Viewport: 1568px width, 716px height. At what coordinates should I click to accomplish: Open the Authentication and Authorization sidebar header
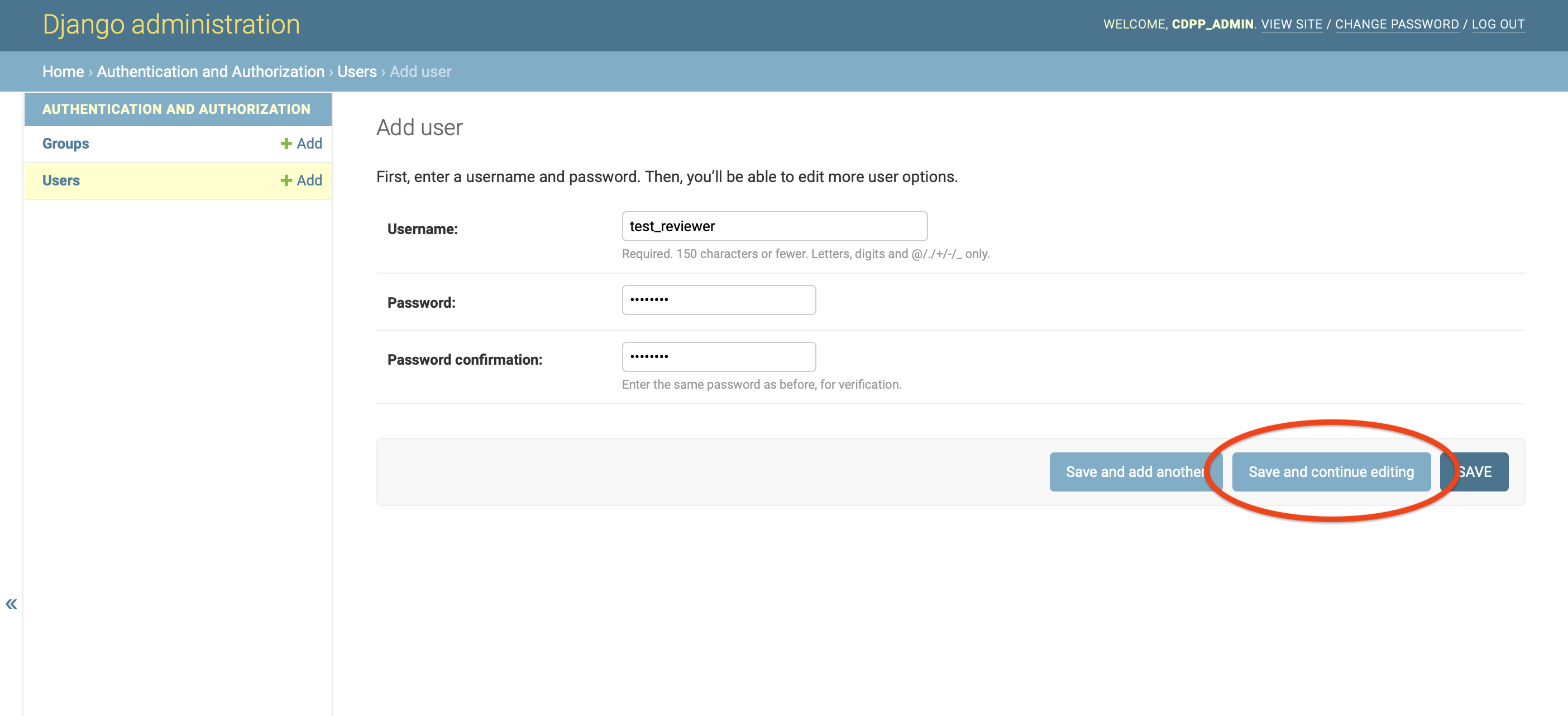pos(176,109)
